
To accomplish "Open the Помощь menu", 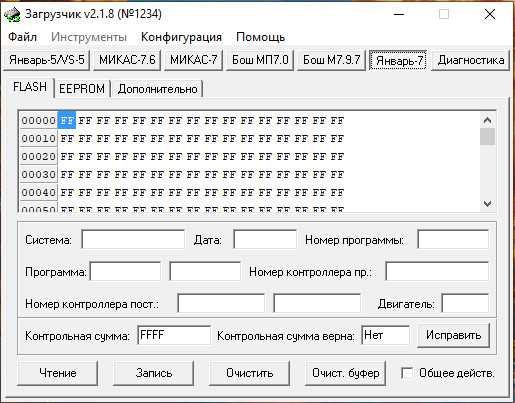I will pyautogui.click(x=260, y=37).
